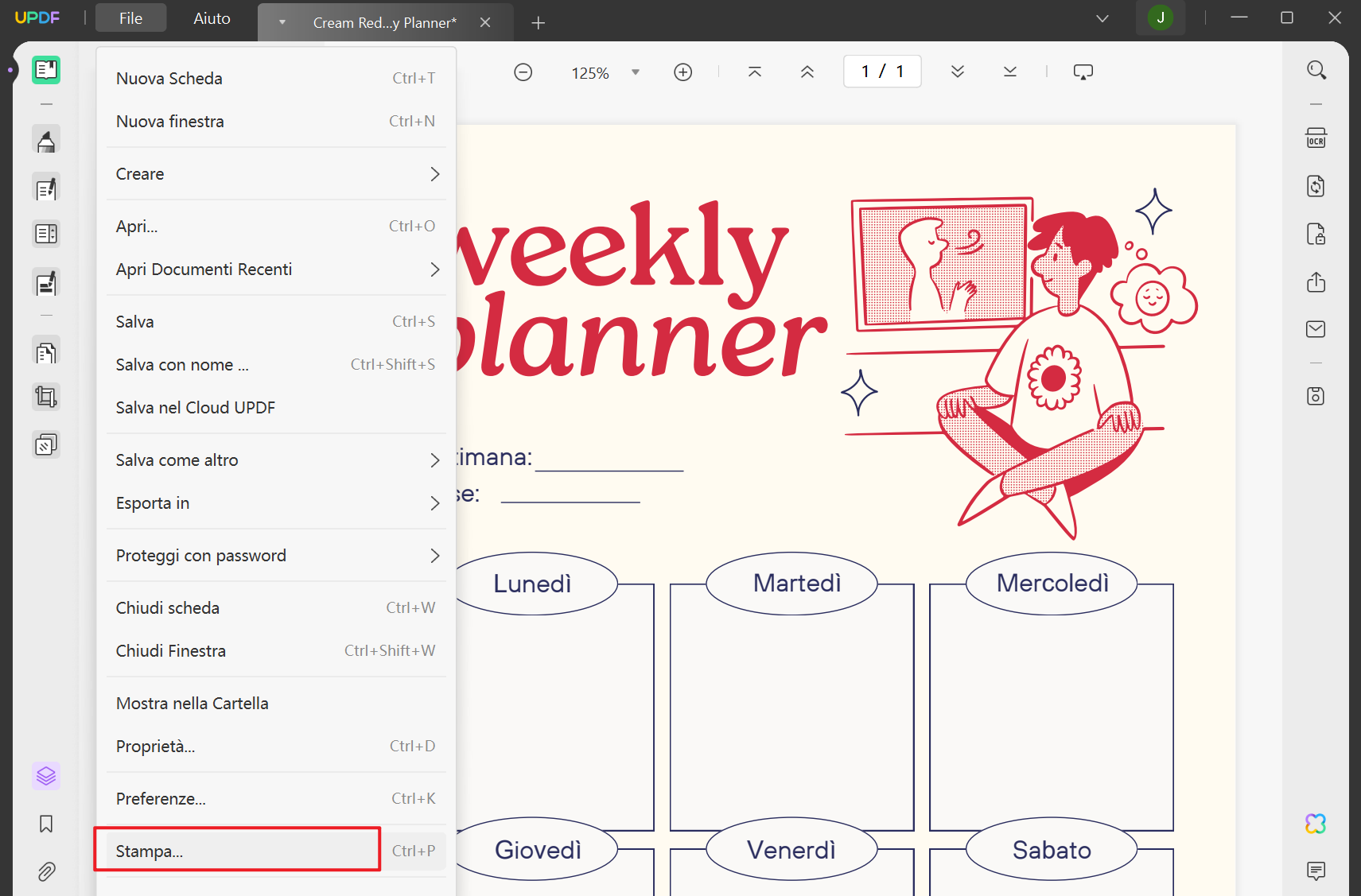Open the UPDF AI assistant icon

[1316, 824]
